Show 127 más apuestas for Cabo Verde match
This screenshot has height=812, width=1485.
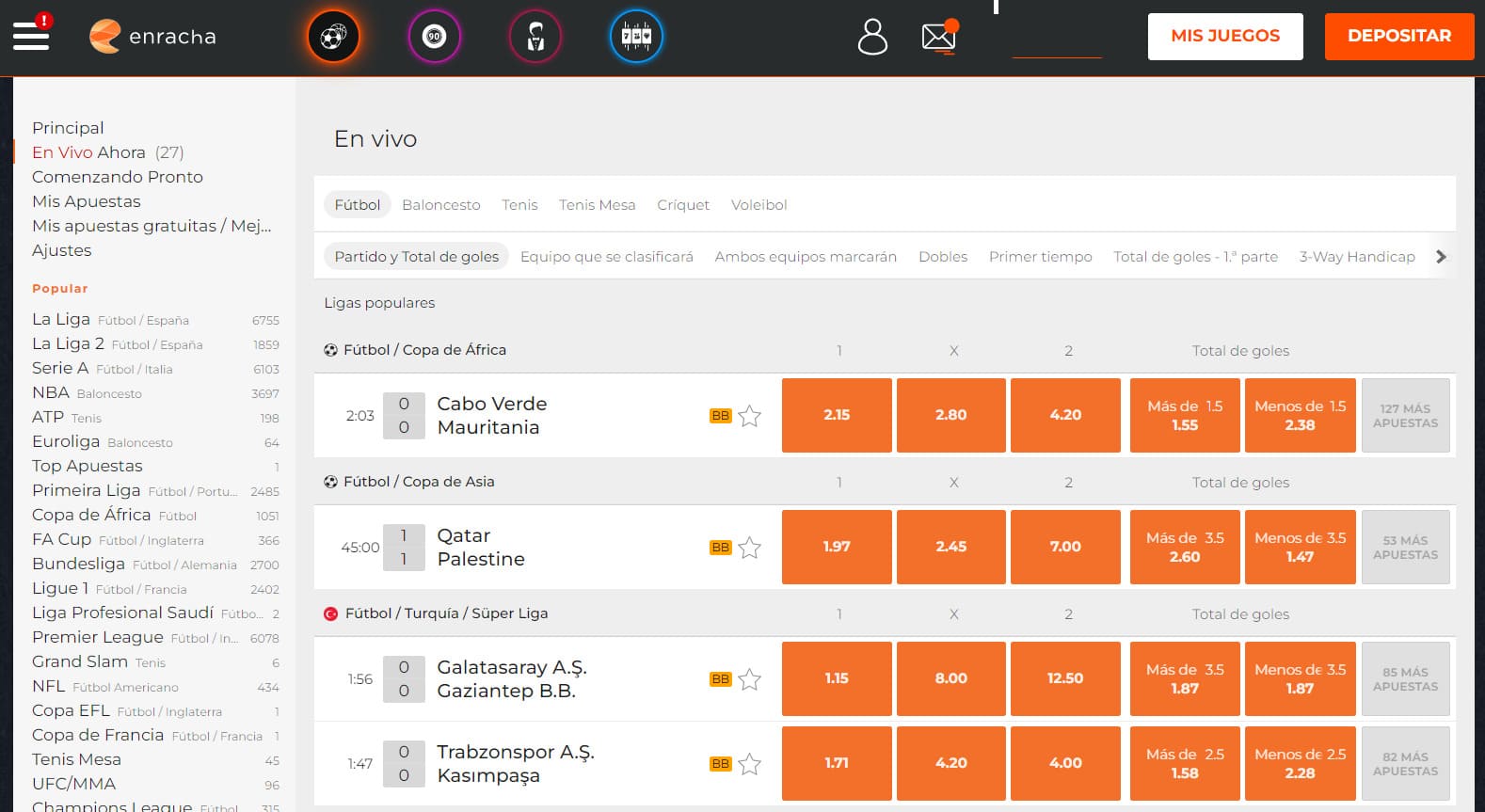point(1406,415)
